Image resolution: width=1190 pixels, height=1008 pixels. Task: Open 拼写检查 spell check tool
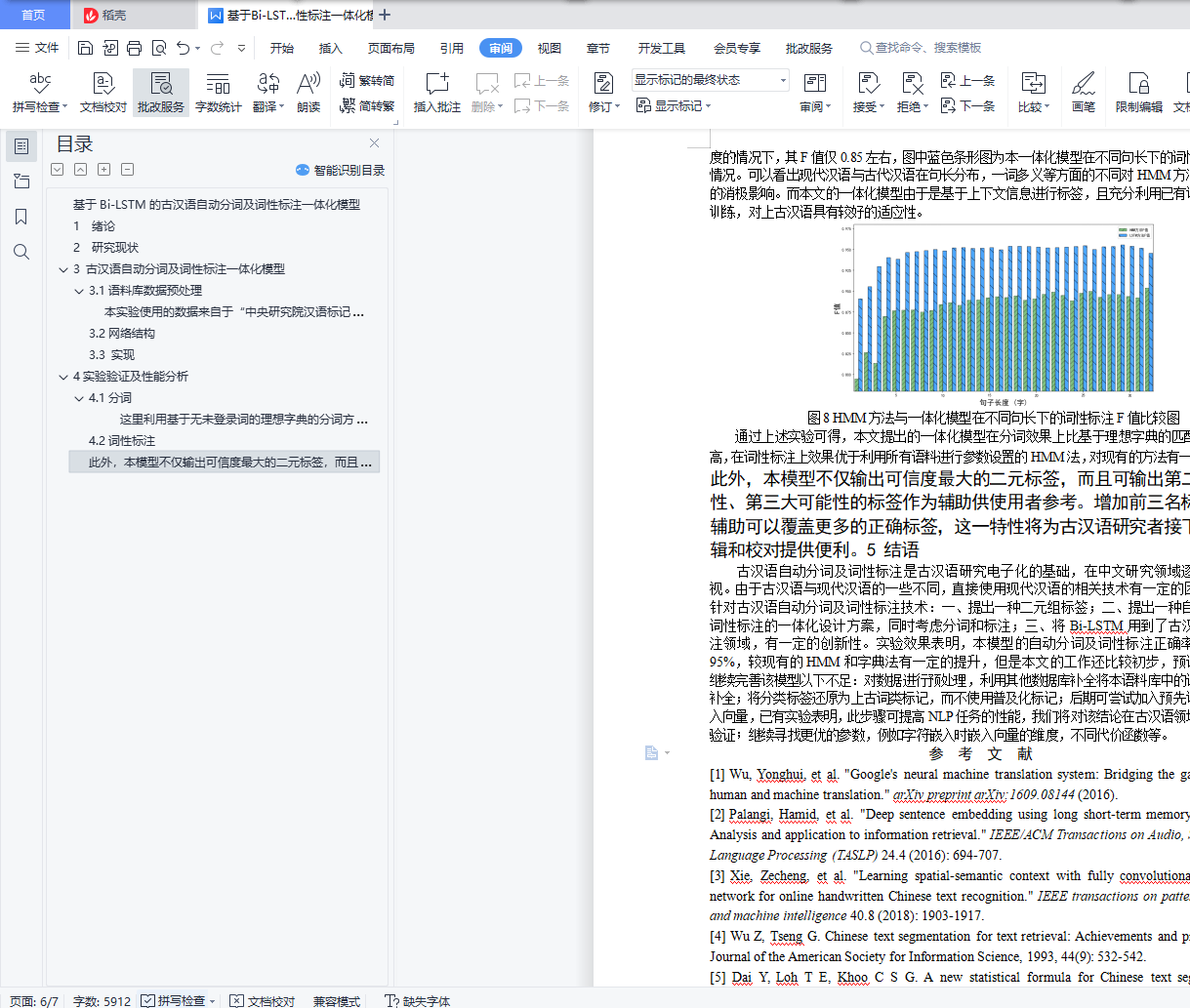click(x=40, y=93)
